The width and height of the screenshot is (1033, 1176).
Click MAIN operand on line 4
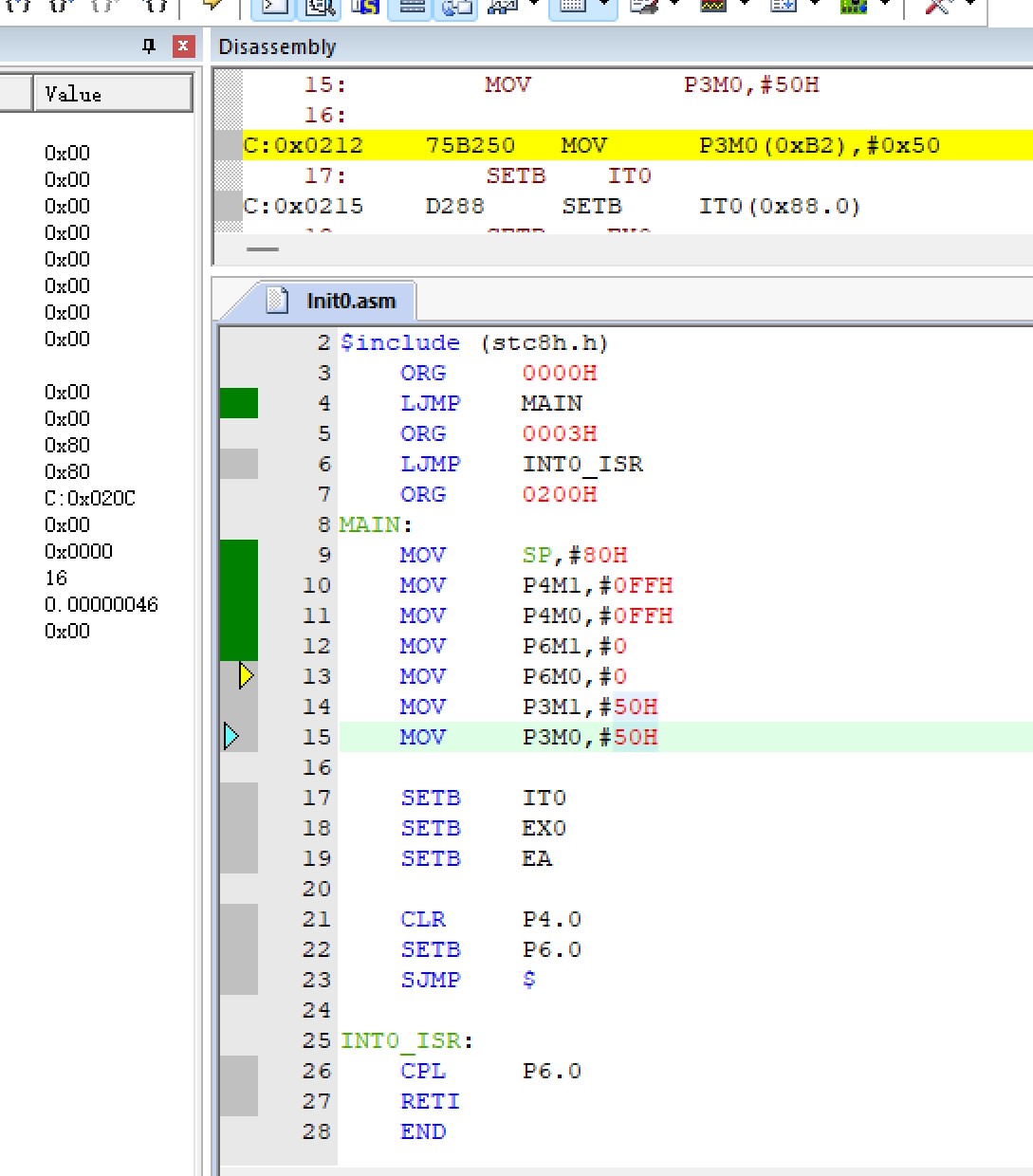(551, 403)
